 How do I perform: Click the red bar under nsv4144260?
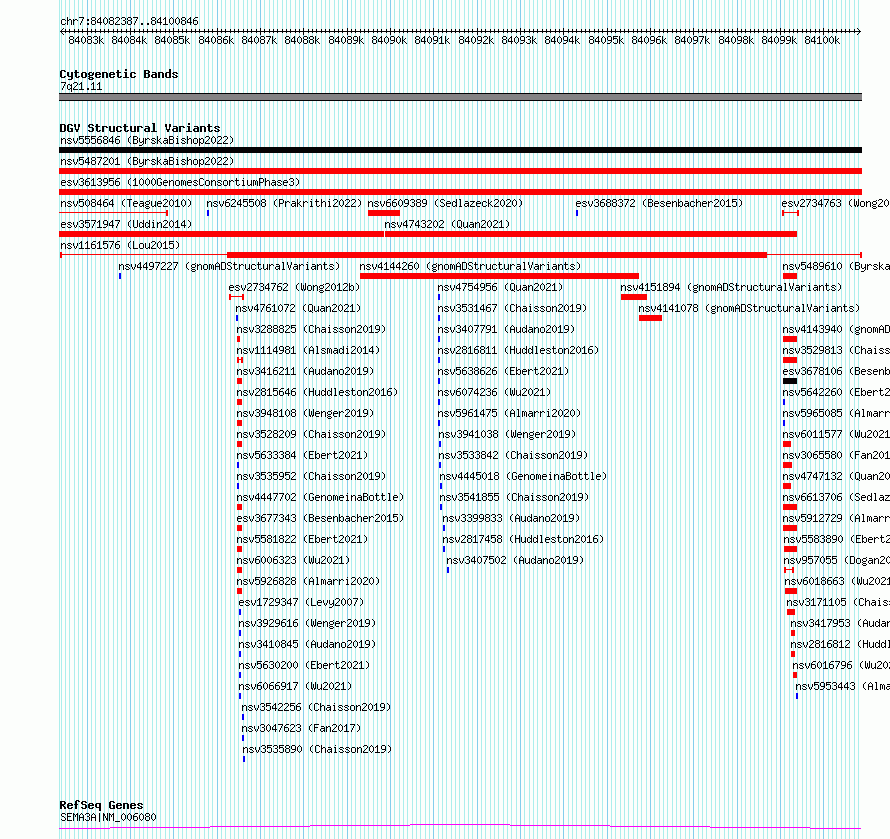(499, 276)
